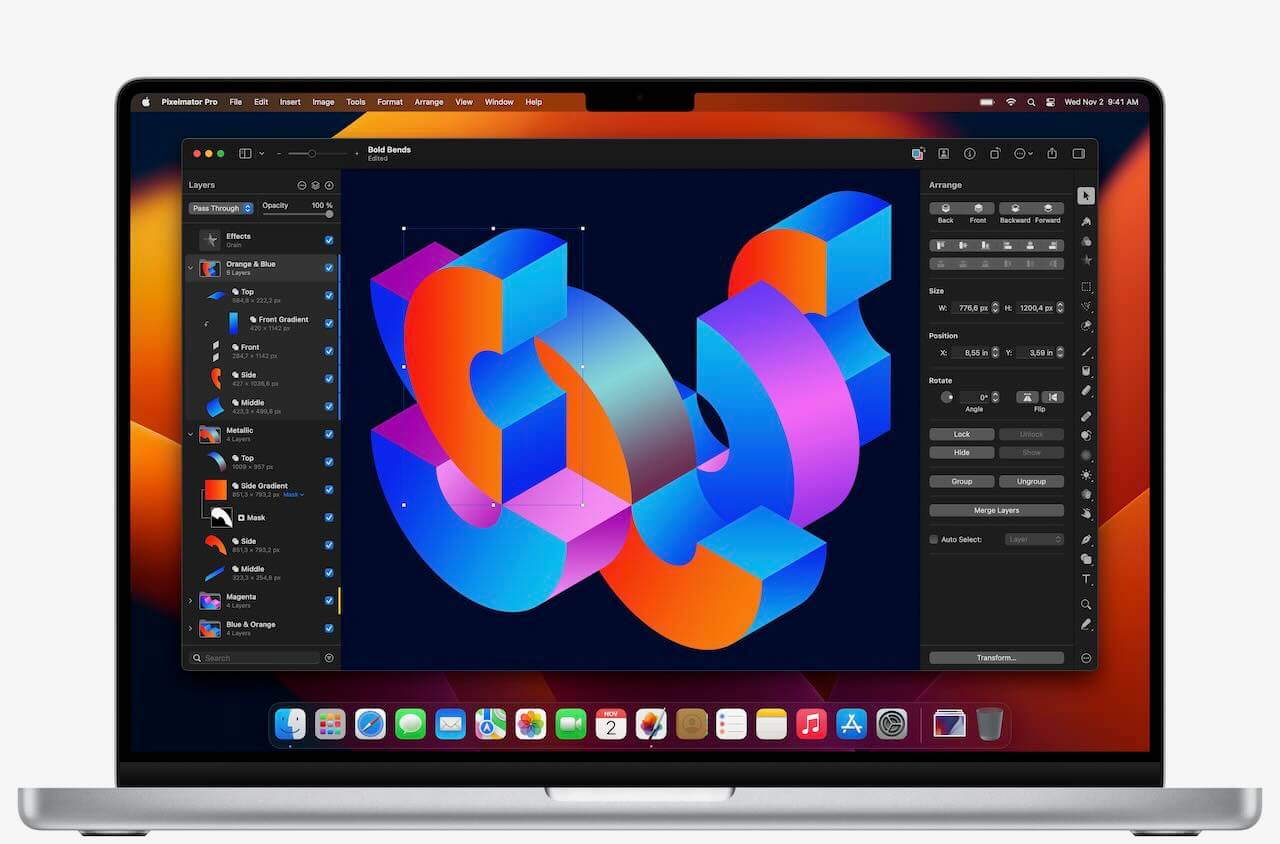Viewport: 1280px width, 844px height.
Task: Open the Pass Through blend mode dropdown
Action: (221, 208)
